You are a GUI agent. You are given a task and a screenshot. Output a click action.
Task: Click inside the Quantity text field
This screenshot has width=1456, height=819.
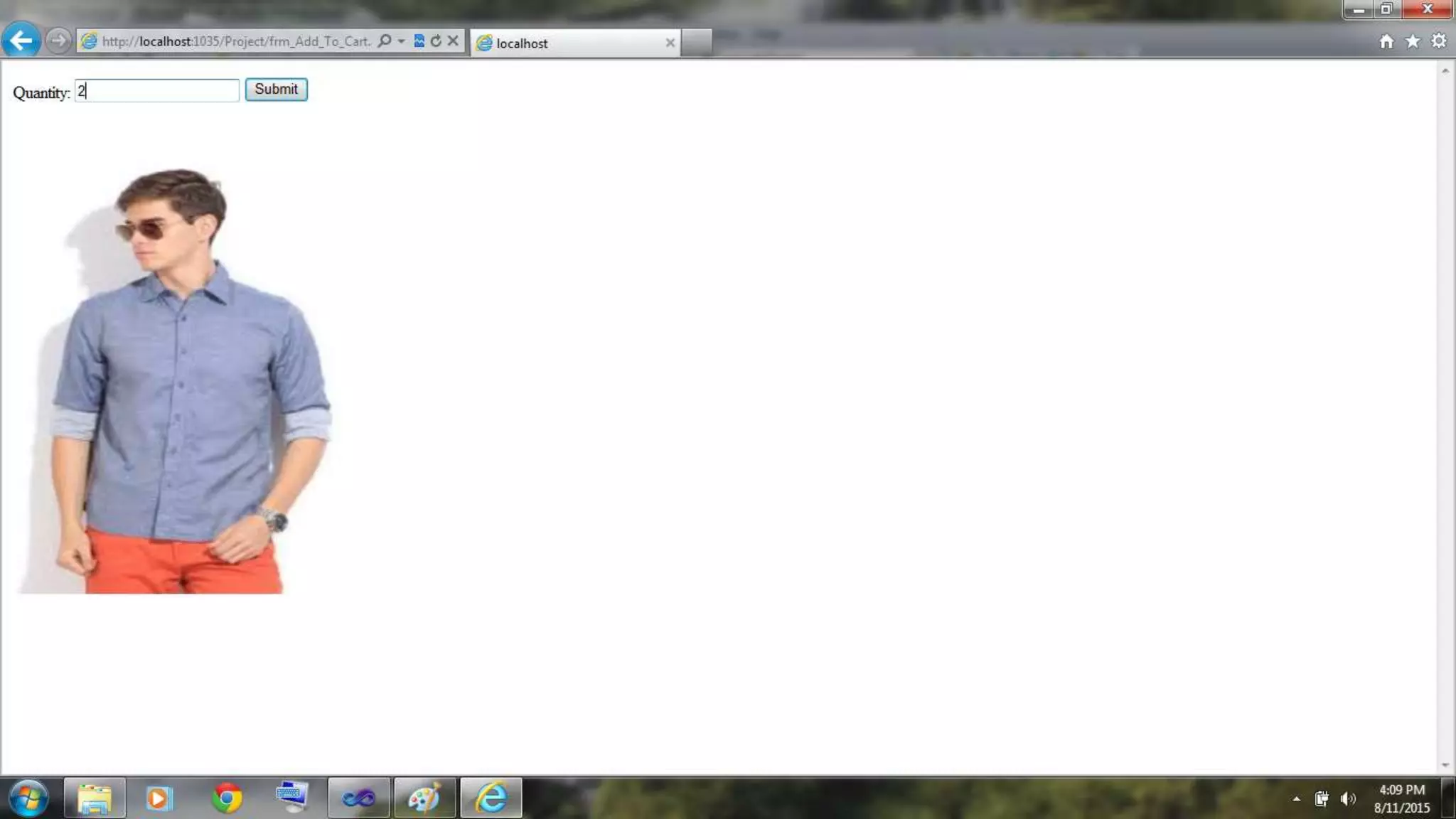coord(156,91)
